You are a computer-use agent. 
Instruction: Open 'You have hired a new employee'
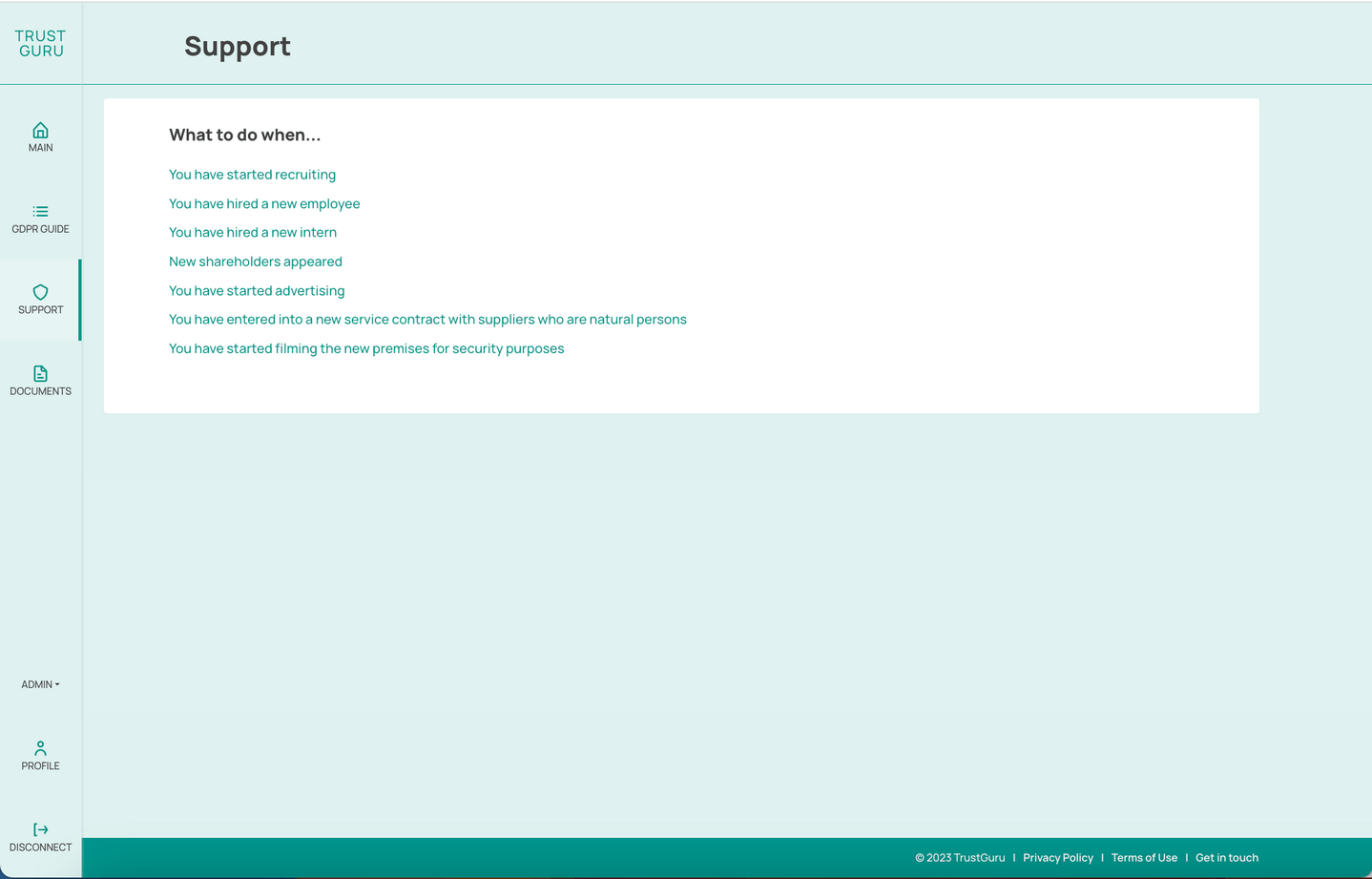point(264,204)
